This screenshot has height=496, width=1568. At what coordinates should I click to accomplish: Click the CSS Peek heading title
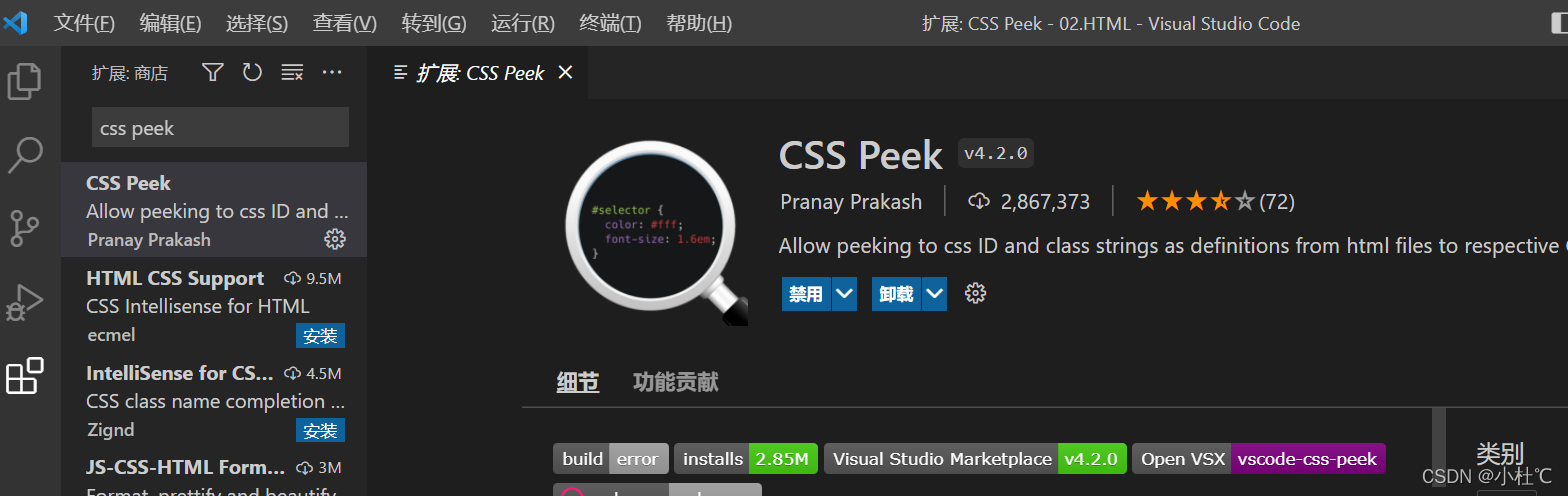click(x=861, y=155)
